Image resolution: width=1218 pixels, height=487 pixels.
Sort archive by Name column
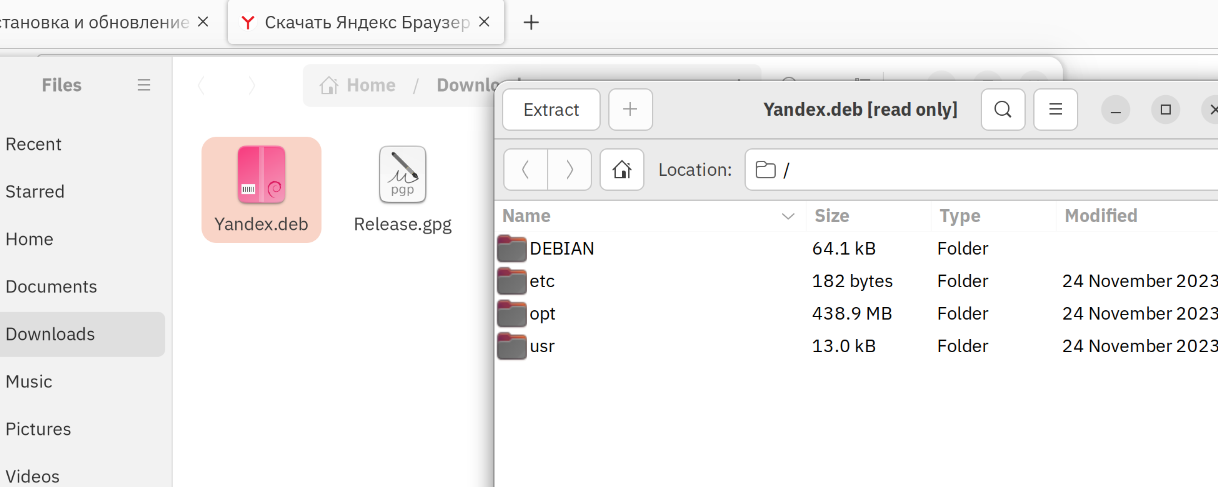650,216
